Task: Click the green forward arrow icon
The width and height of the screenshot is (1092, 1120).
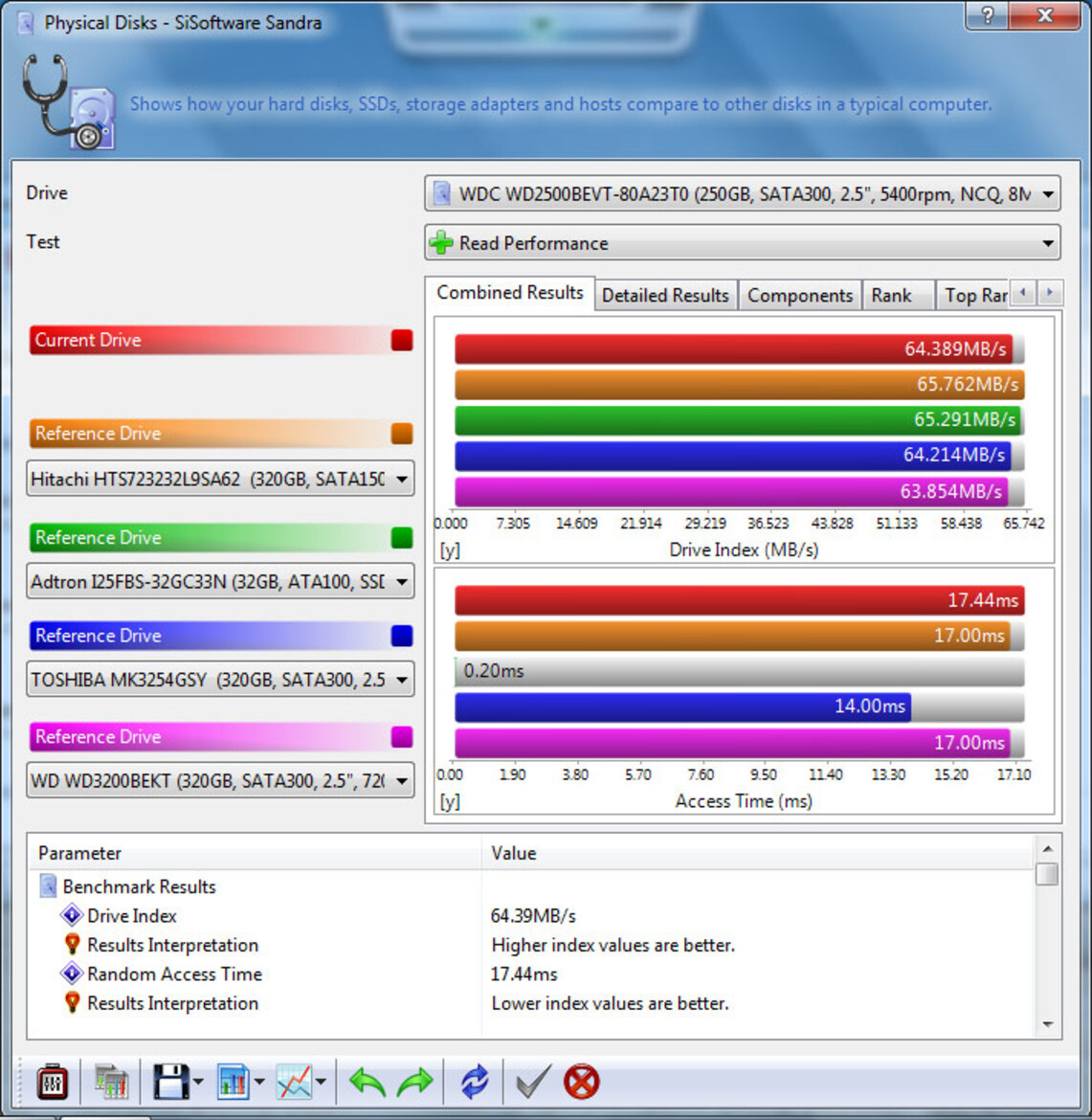Action: (x=415, y=1082)
